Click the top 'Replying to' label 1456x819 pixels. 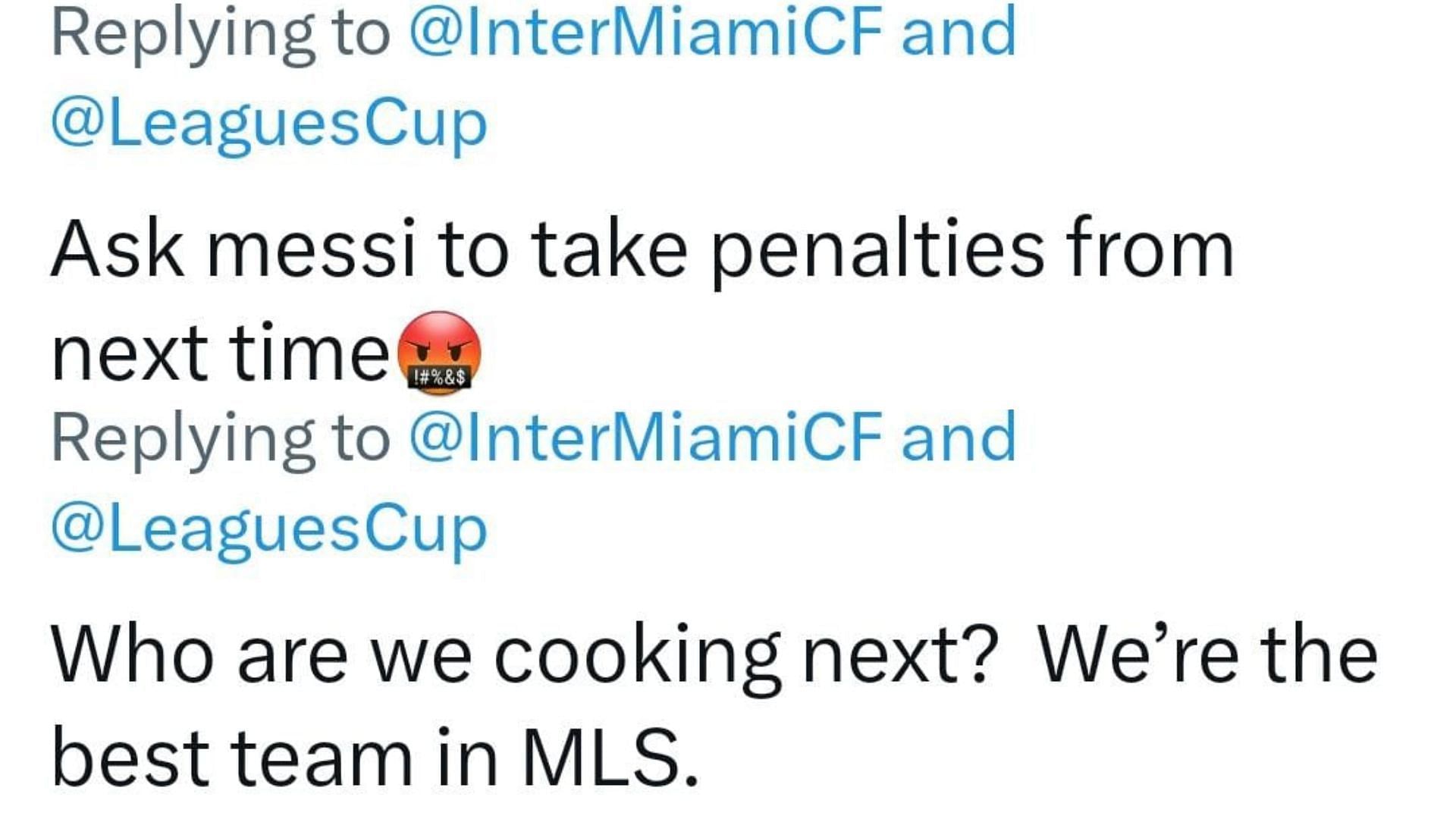click(220, 33)
